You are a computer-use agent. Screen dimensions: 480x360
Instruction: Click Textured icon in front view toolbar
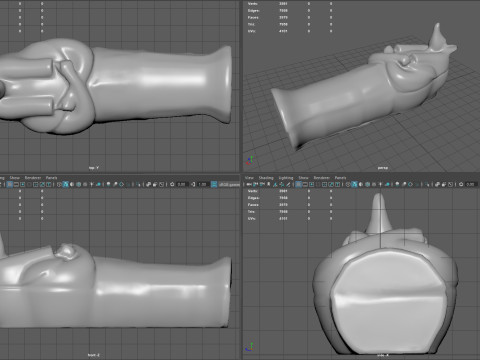point(85,184)
